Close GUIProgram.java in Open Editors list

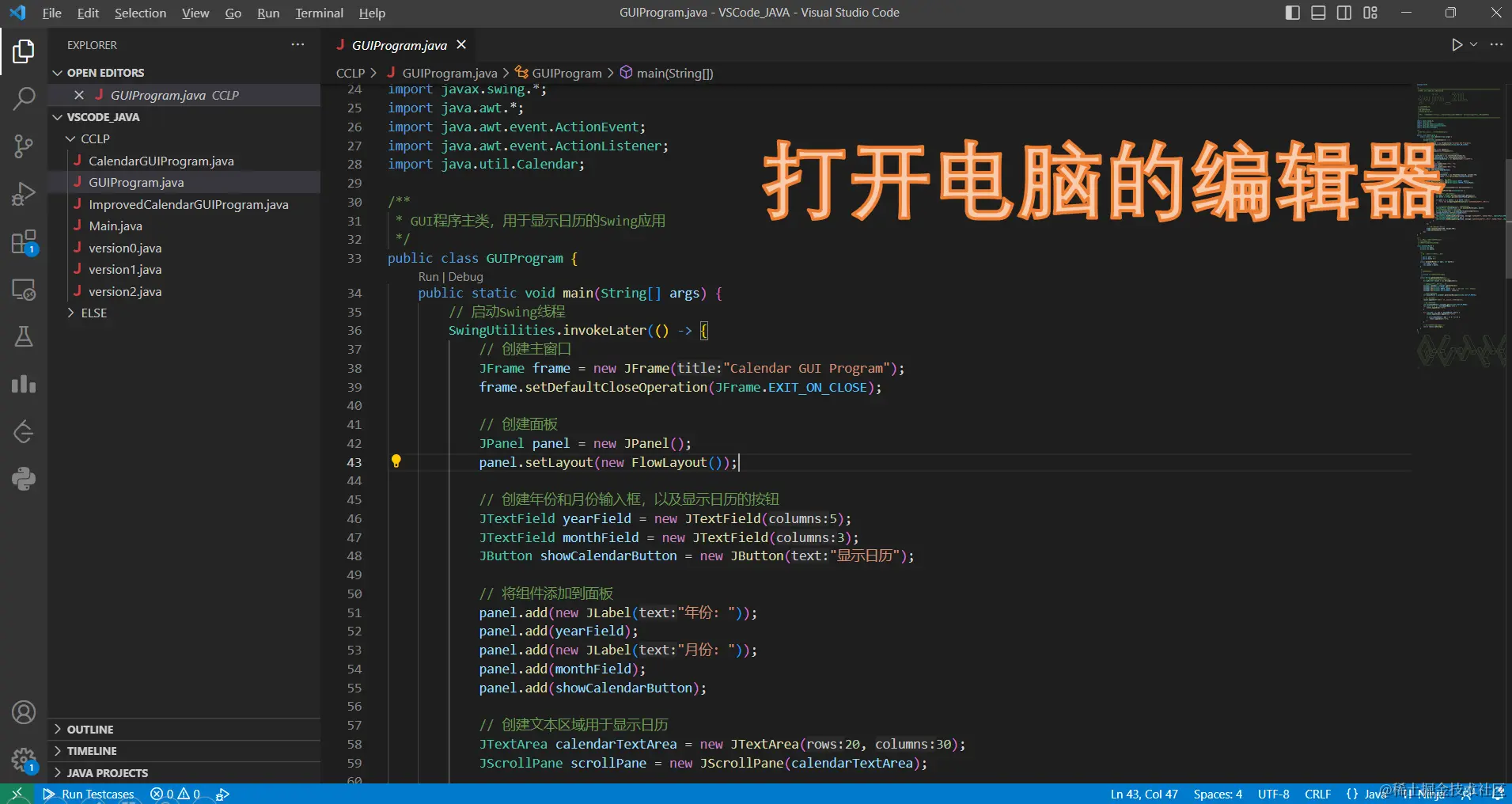pyautogui.click(x=79, y=95)
